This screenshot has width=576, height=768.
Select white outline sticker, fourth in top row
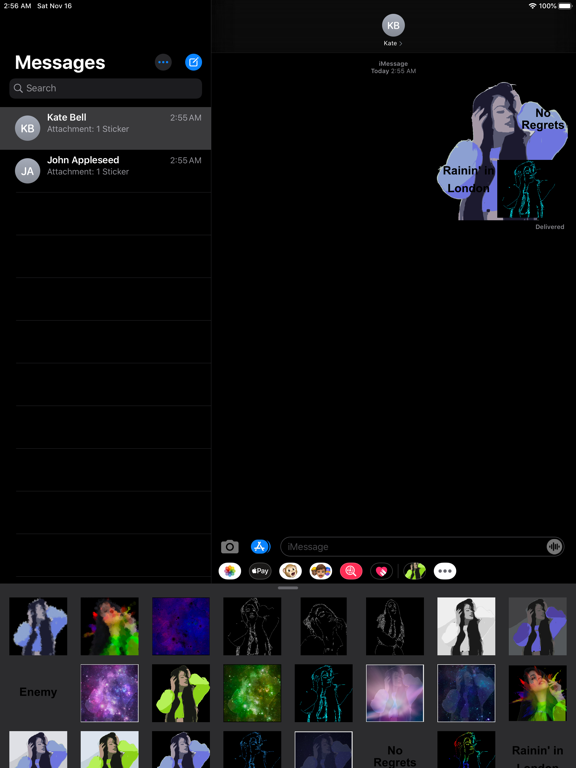[252, 626]
